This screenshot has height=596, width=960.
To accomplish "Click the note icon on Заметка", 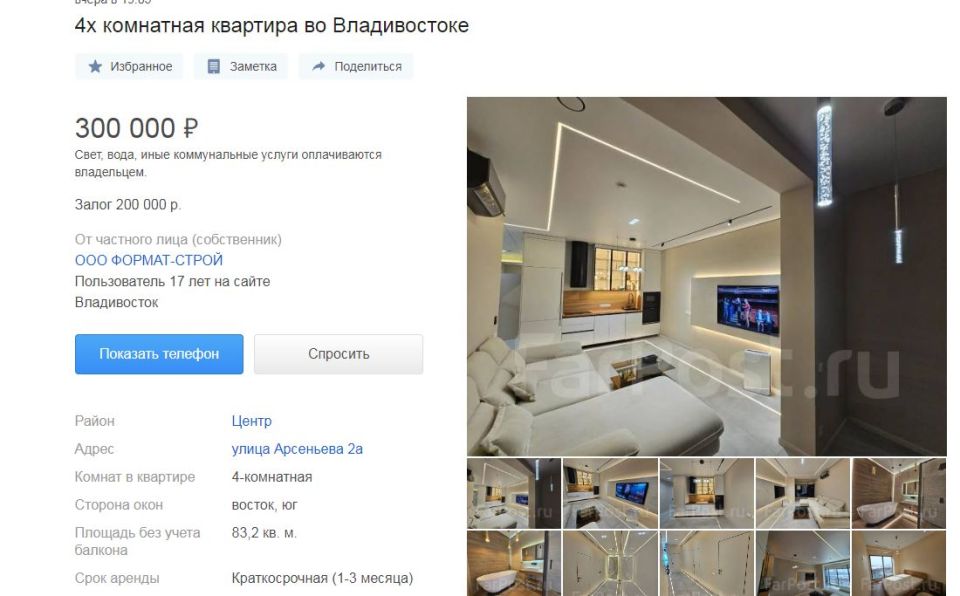I will click(x=213, y=66).
